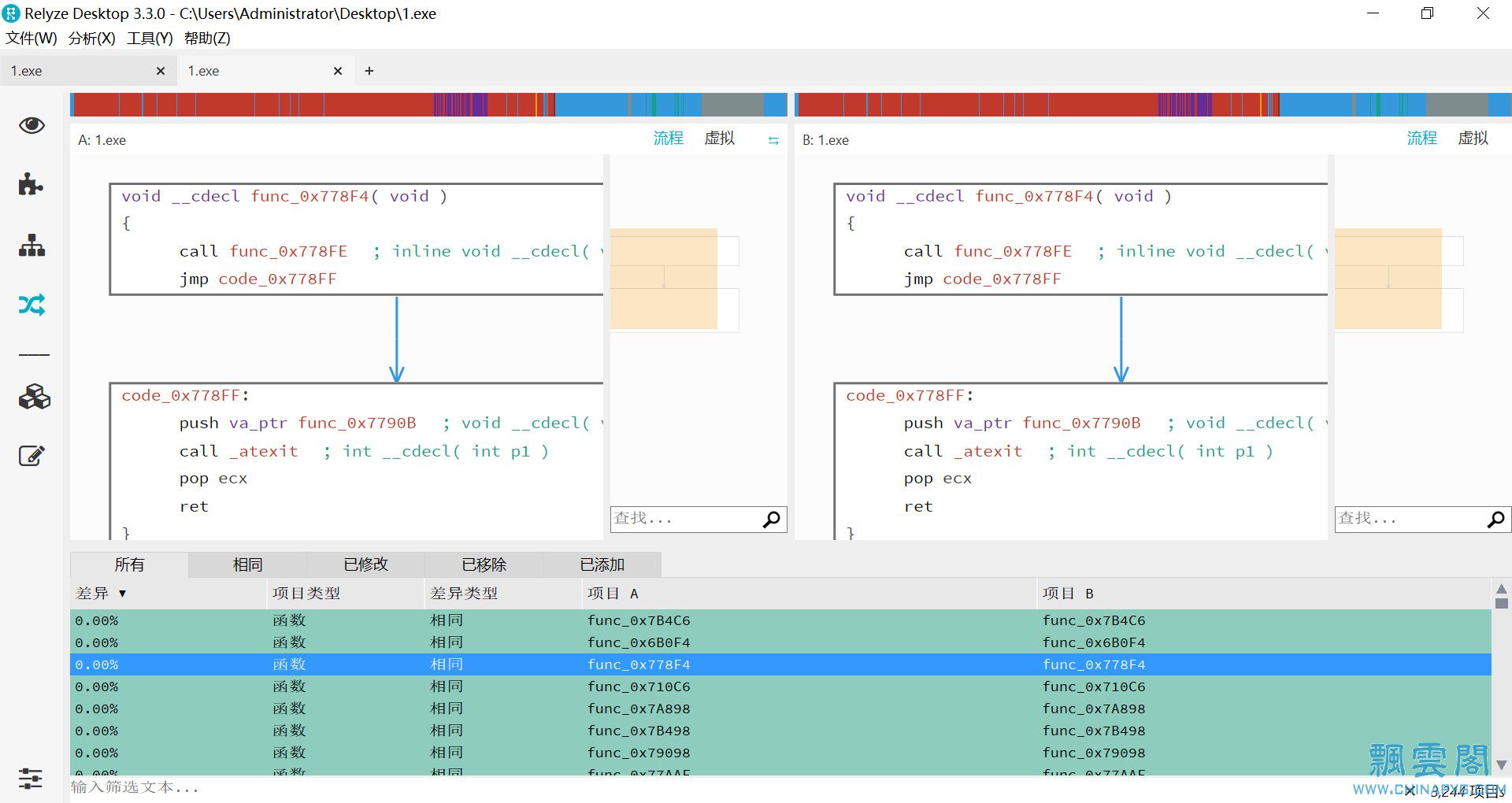Switch pane A to 流程 view
The width and height of the screenshot is (1512, 803).
668,139
